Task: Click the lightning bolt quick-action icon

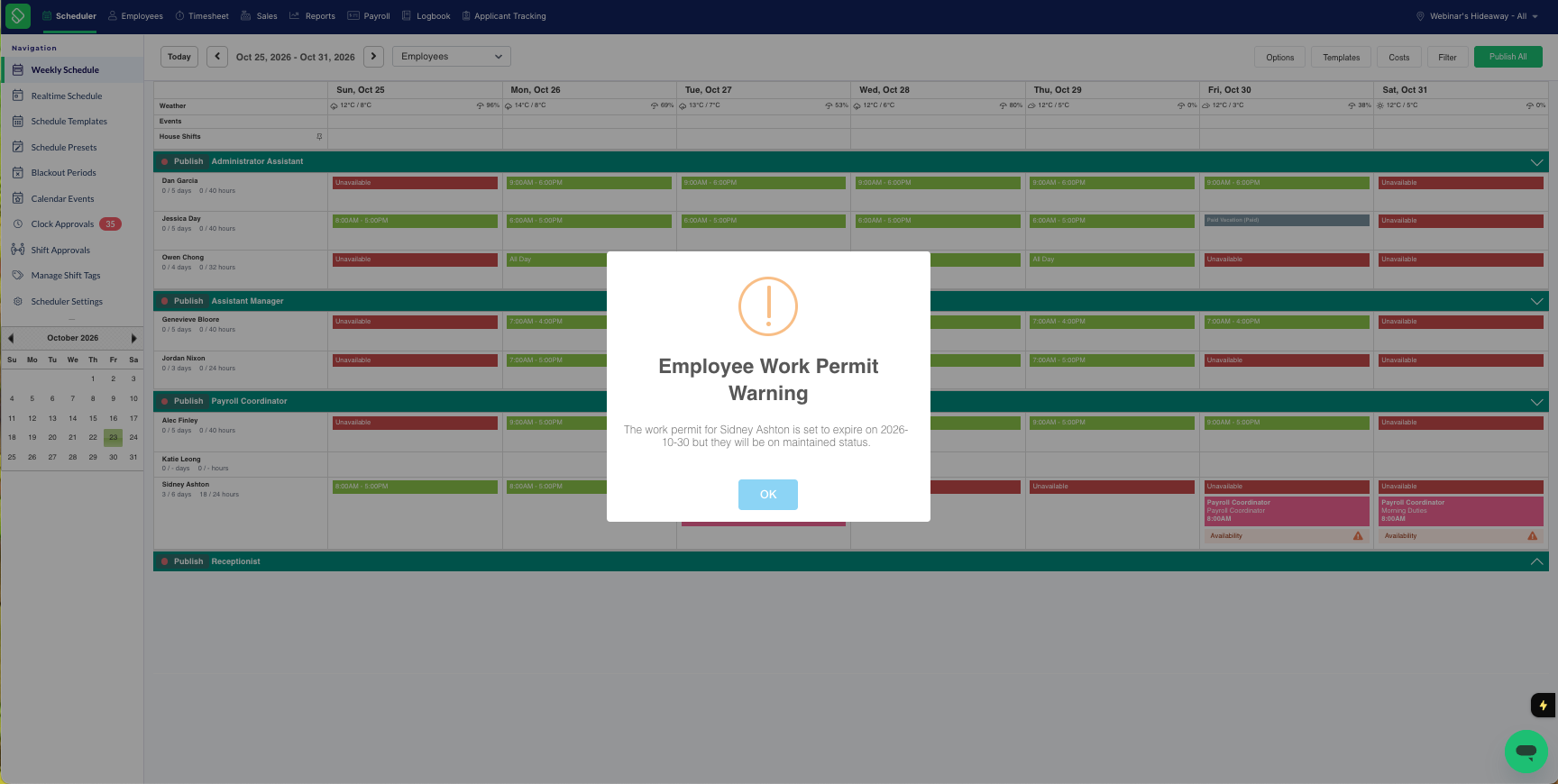Action: click(1543, 705)
